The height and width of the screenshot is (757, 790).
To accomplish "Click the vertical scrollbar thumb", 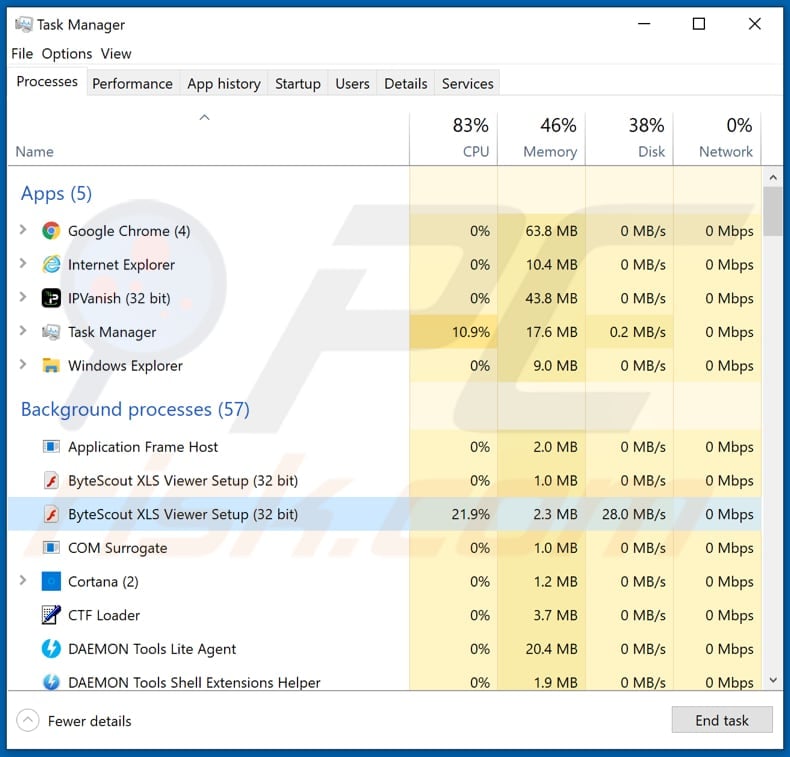I will pos(773,211).
